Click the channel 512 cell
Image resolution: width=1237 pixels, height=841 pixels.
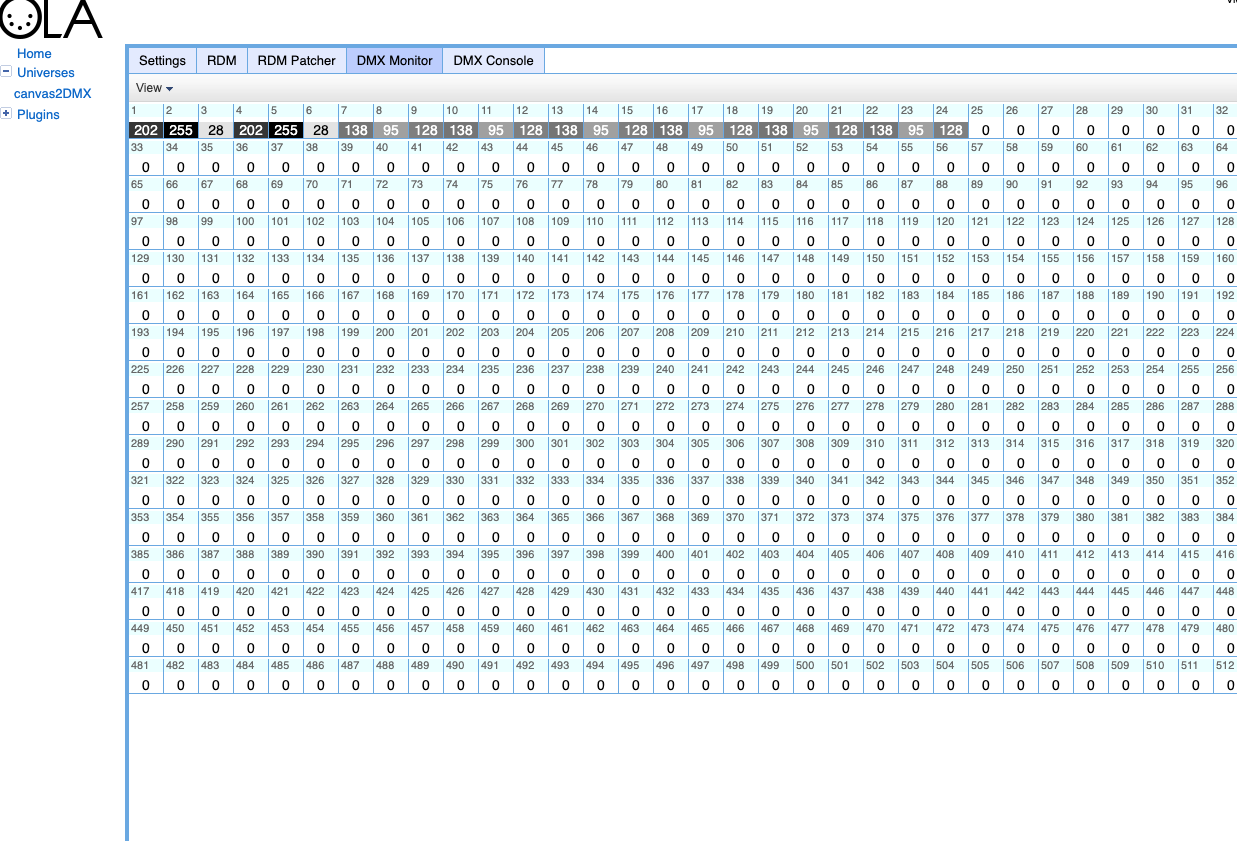point(1226,676)
